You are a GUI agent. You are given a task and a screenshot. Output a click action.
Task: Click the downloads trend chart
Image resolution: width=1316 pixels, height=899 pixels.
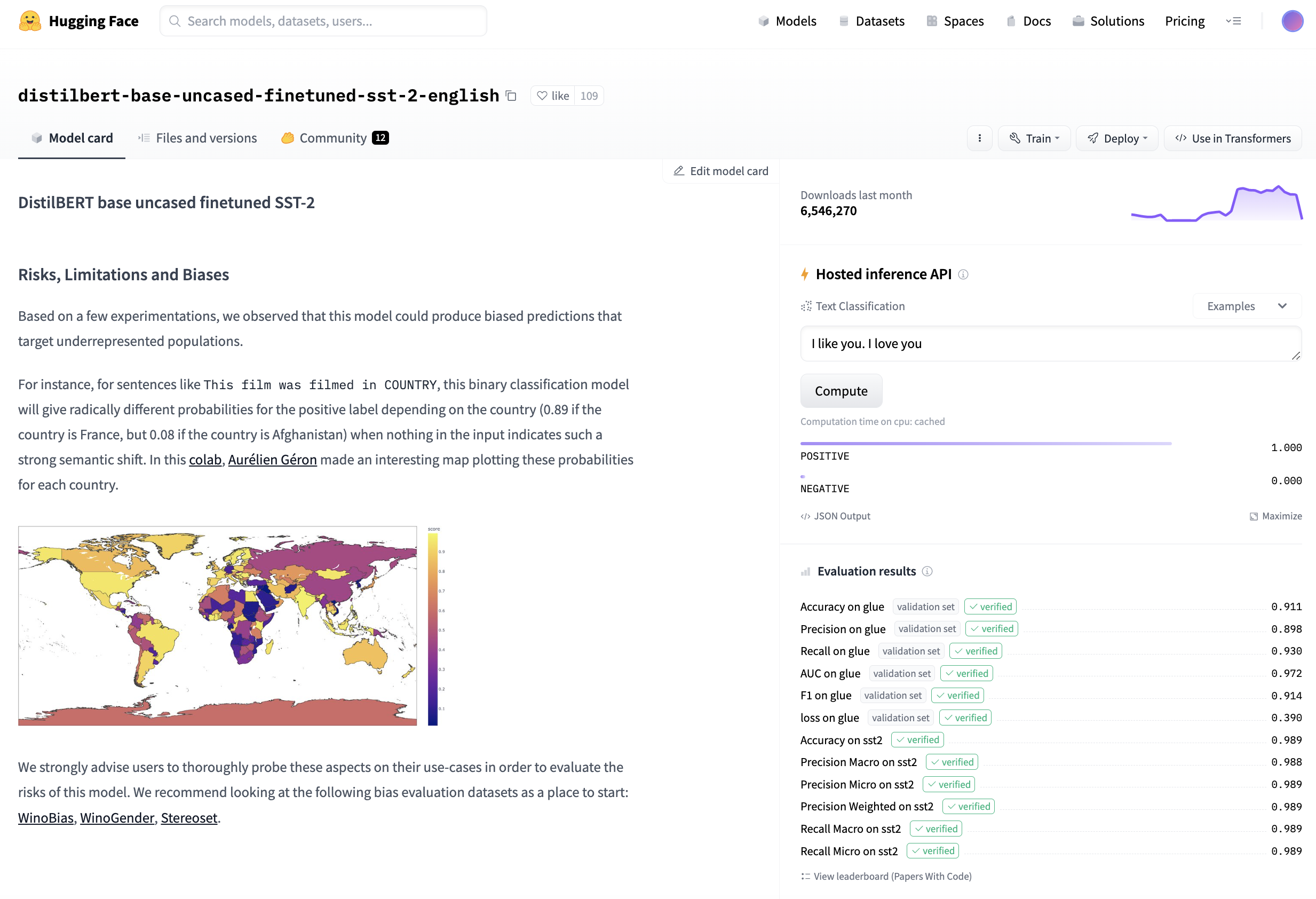pyautogui.click(x=1216, y=203)
